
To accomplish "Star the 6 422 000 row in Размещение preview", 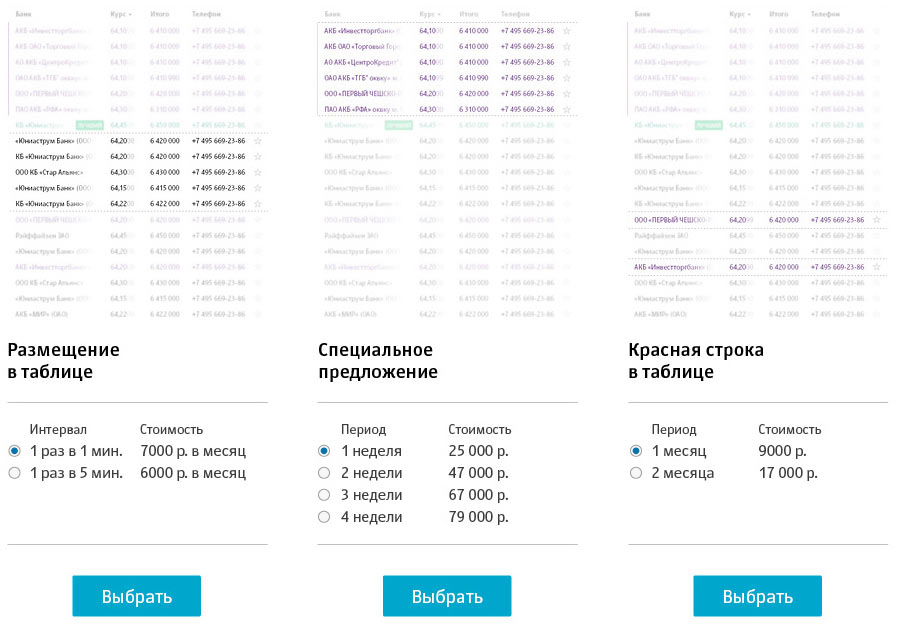I will 258,203.
